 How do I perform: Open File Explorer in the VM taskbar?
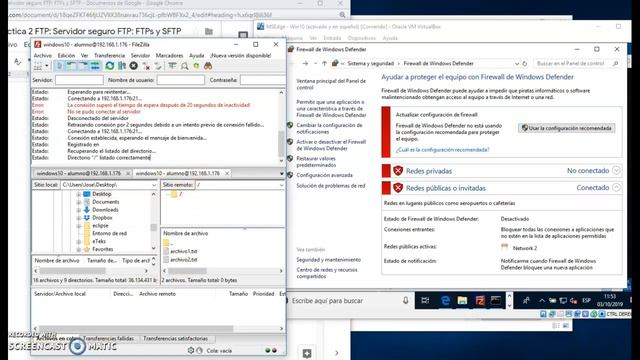click(x=462, y=301)
